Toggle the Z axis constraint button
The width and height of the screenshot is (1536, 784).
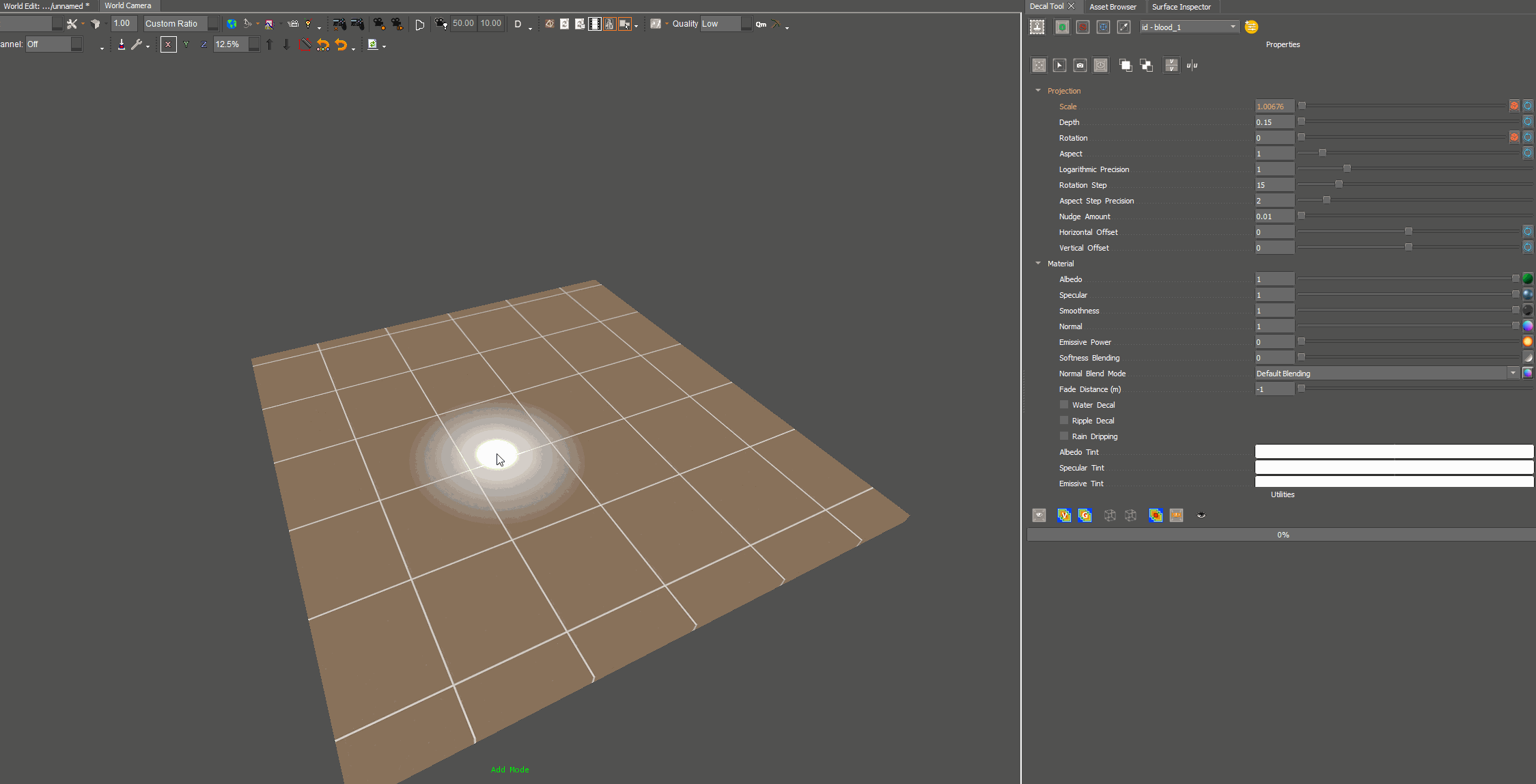coord(204,44)
